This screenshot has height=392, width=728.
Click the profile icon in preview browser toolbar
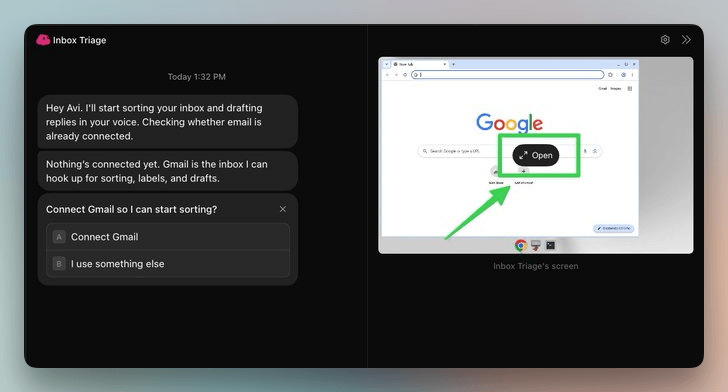pyautogui.click(x=624, y=74)
